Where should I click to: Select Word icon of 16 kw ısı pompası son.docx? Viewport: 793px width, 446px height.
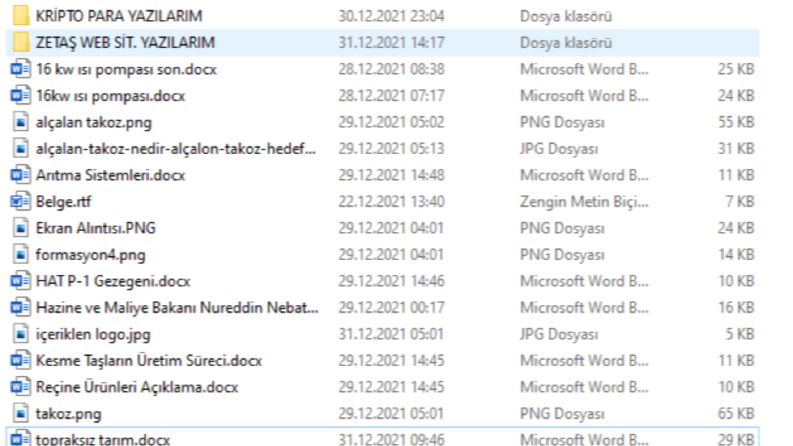pyautogui.click(x=20, y=69)
